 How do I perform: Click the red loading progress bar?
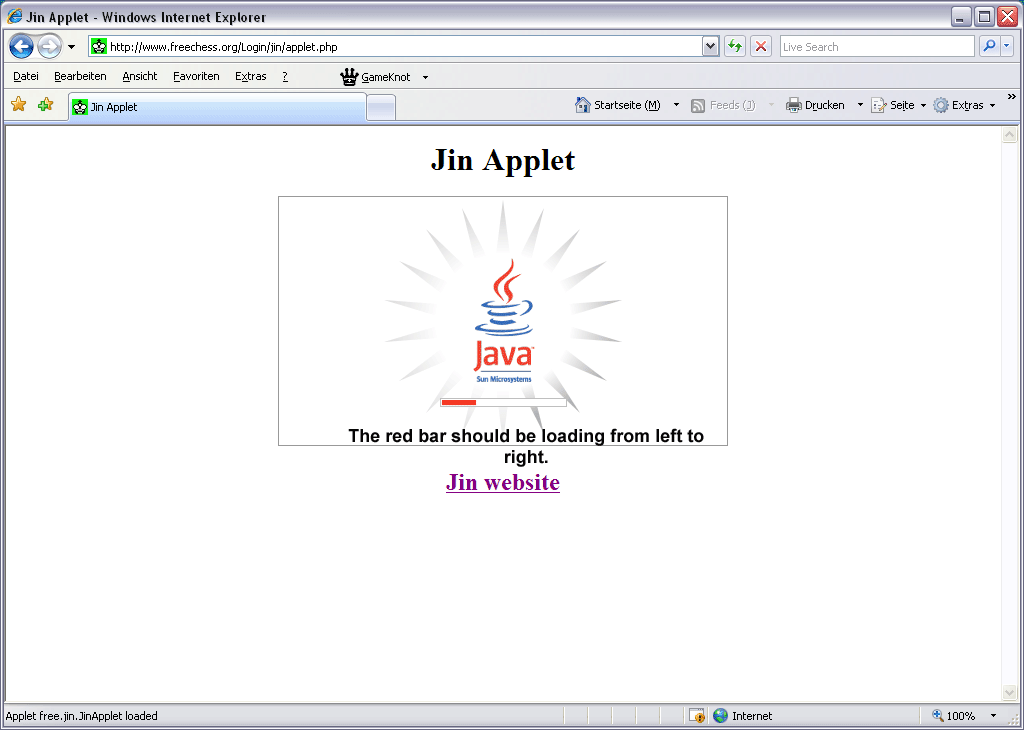[x=458, y=402]
